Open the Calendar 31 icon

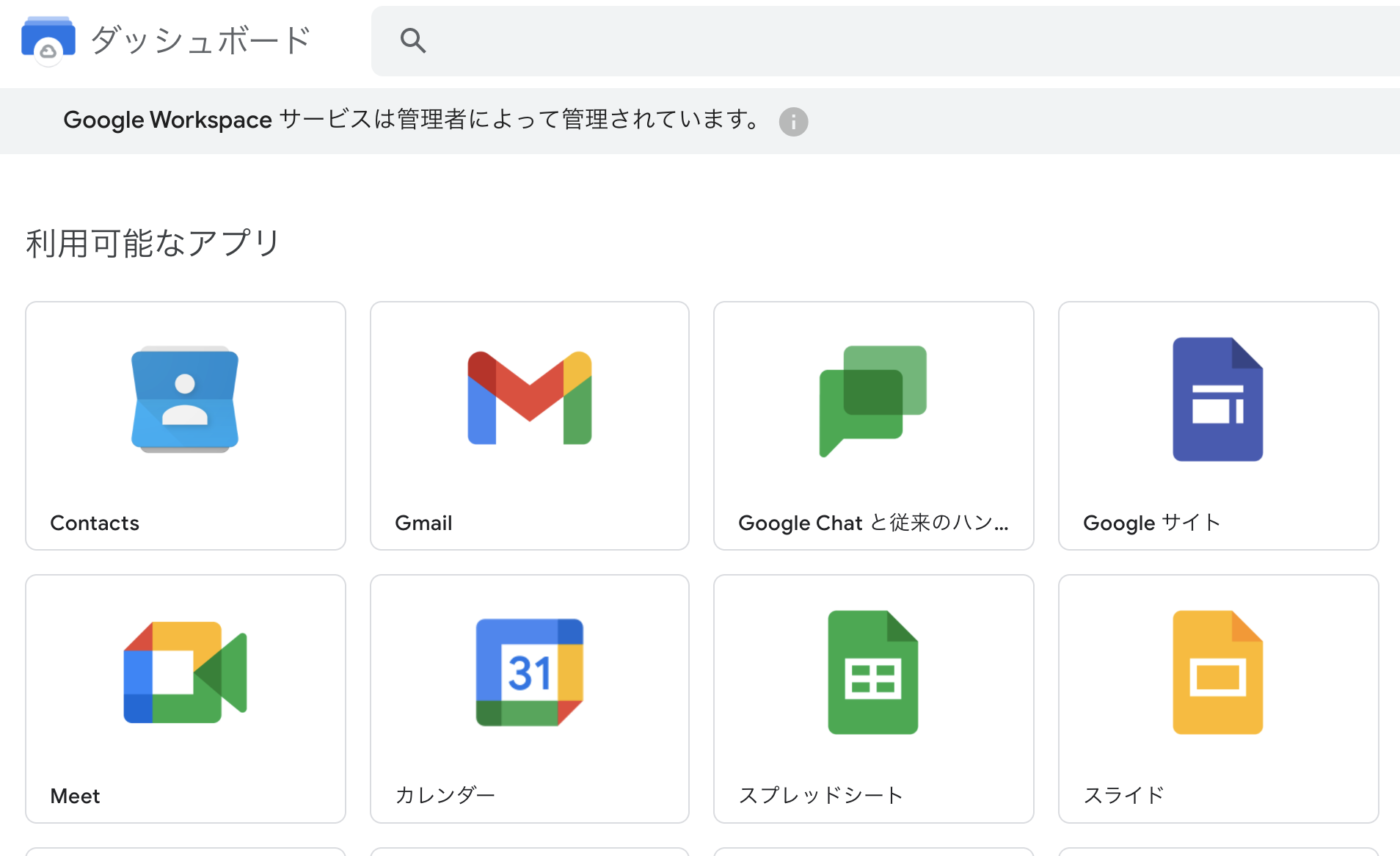pos(530,672)
